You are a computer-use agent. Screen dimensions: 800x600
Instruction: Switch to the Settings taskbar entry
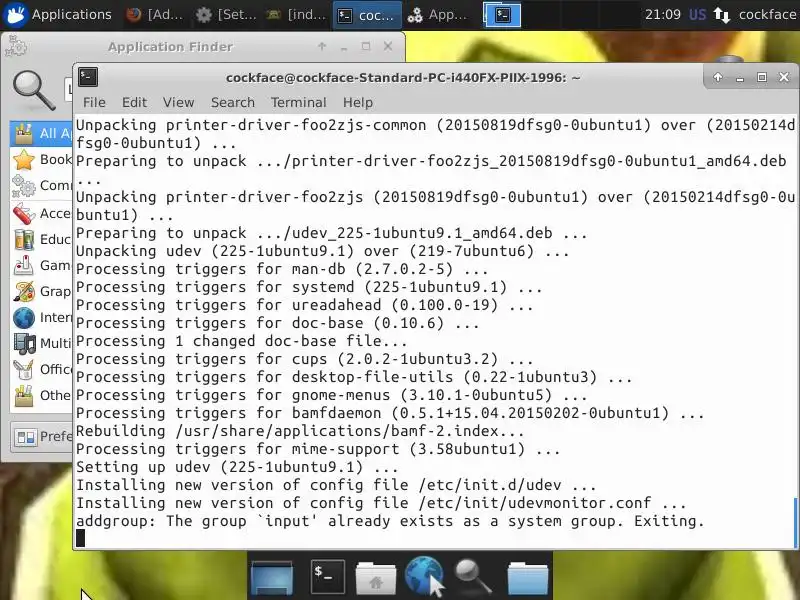(x=227, y=15)
